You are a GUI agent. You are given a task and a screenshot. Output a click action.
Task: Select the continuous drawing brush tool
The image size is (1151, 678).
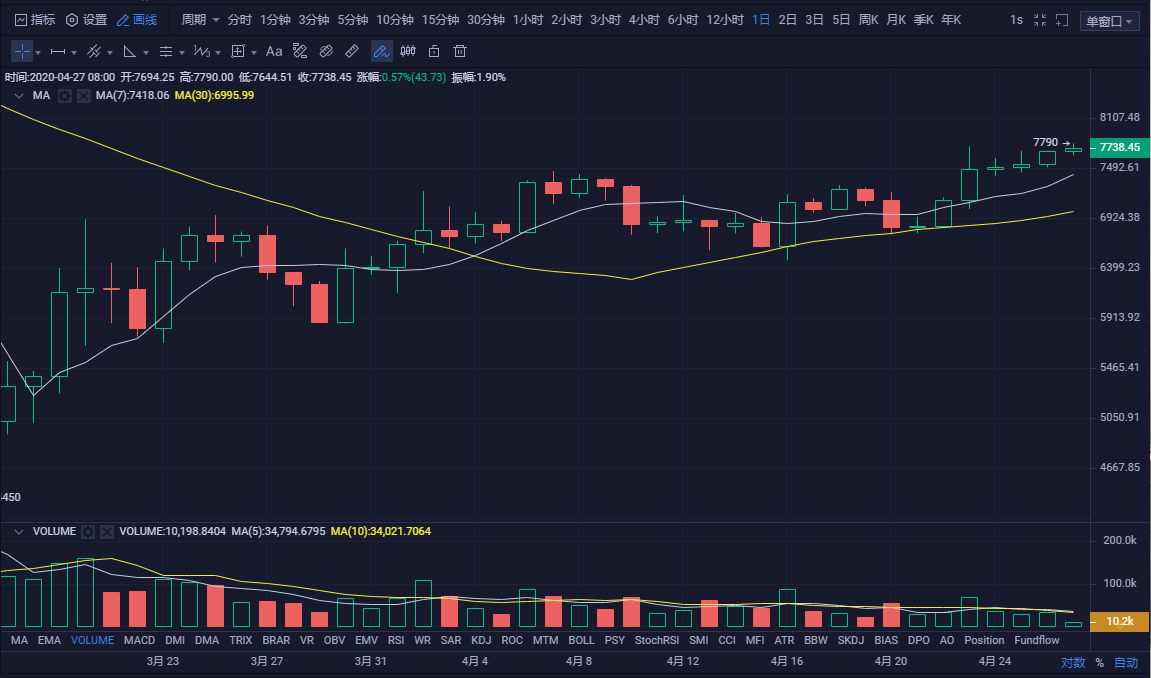[380, 51]
